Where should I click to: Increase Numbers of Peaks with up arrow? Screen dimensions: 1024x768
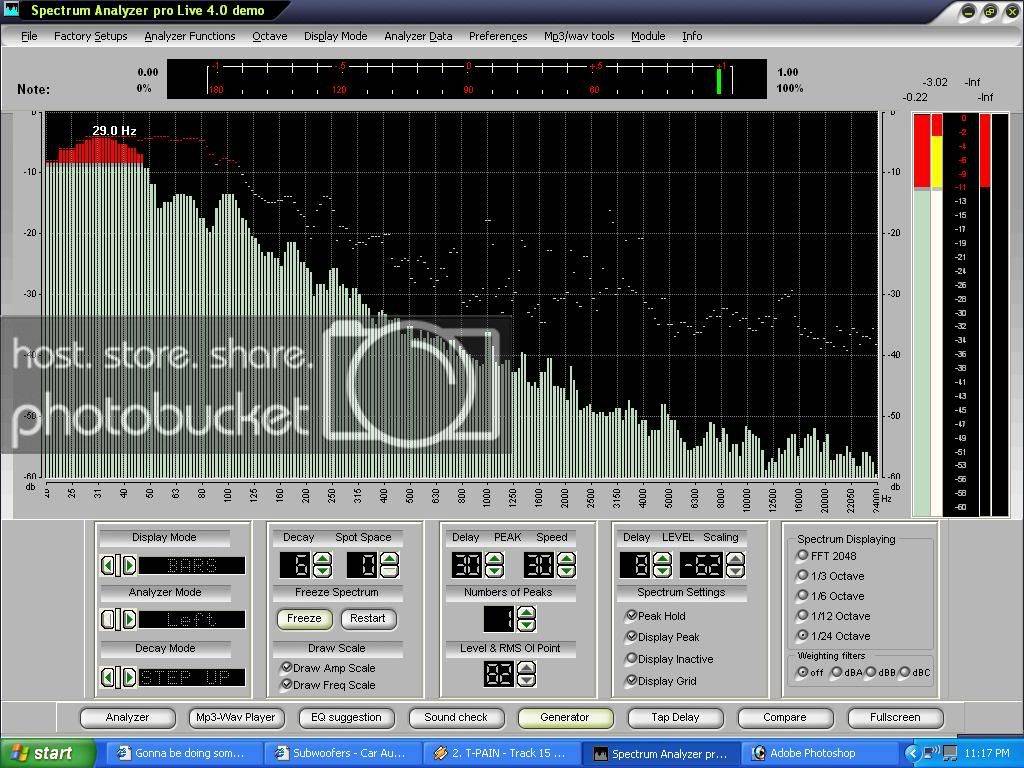pyautogui.click(x=526, y=613)
